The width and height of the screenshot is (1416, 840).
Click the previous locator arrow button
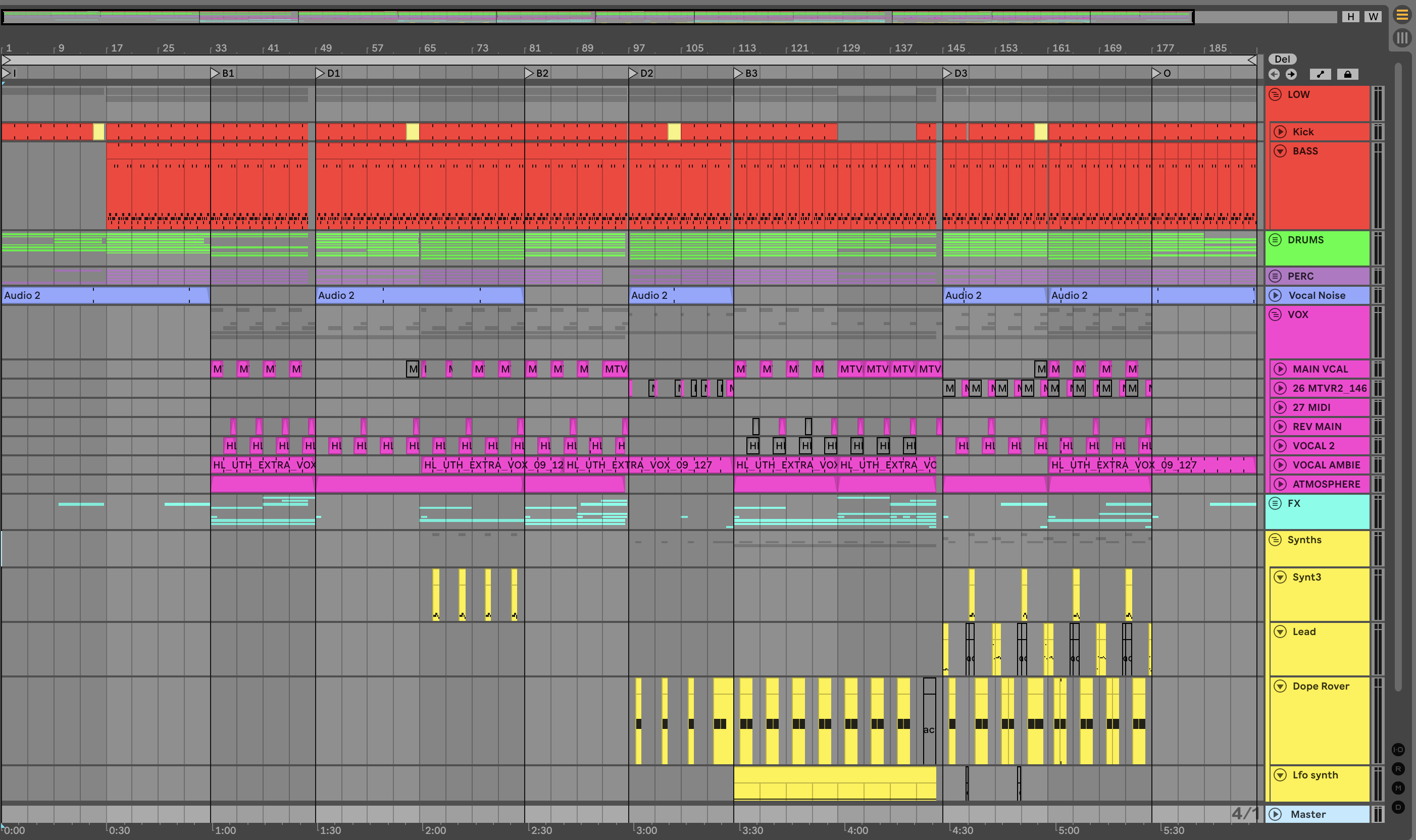point(1274,74)
